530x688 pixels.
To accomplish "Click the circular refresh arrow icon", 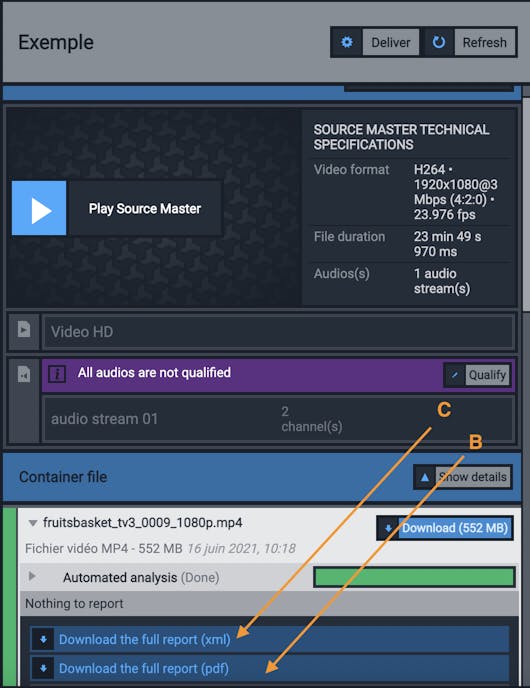I will coord(439,42).
